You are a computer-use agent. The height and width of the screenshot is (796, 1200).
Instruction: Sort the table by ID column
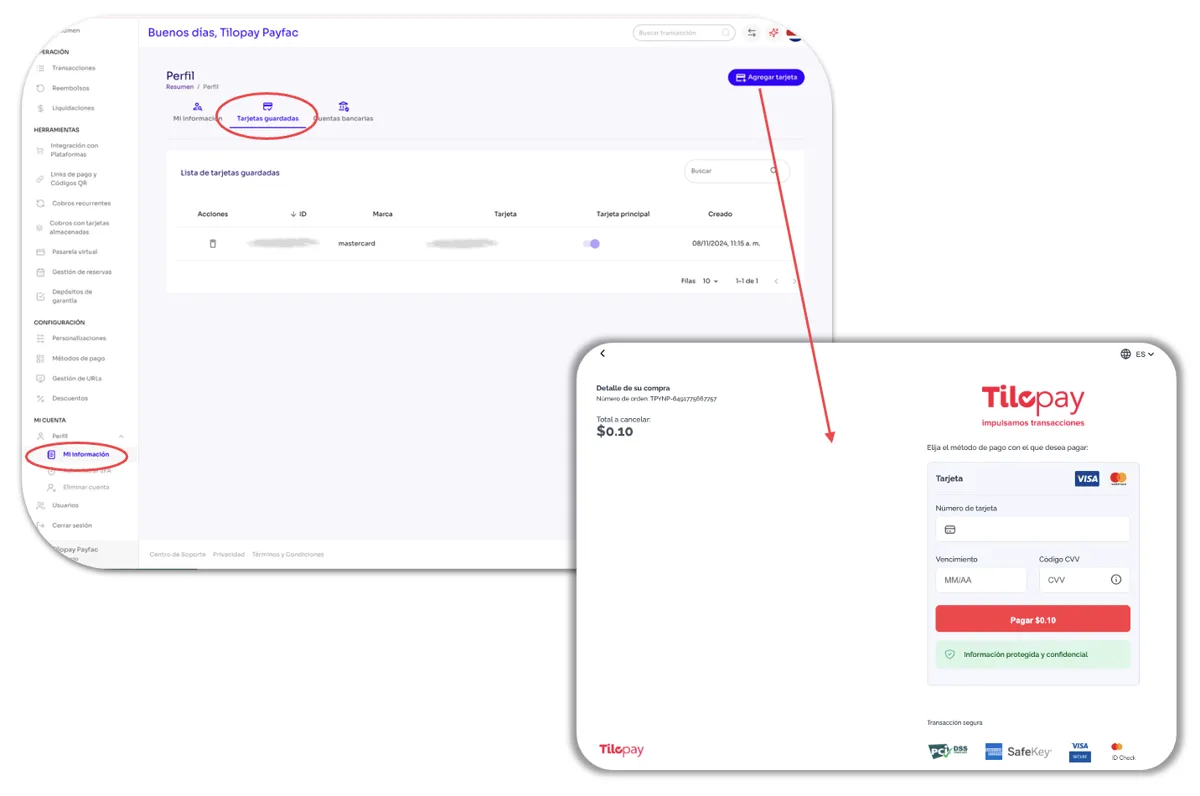(x=298, y=214)
